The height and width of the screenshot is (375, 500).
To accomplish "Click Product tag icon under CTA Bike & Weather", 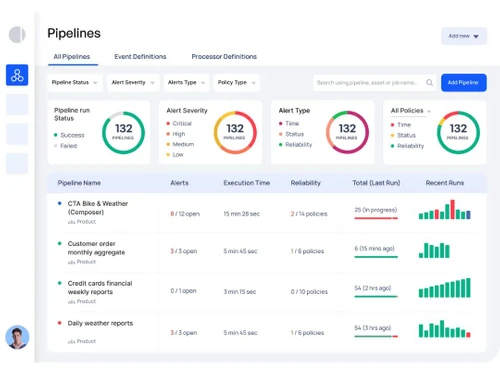I will coord(71,222).
